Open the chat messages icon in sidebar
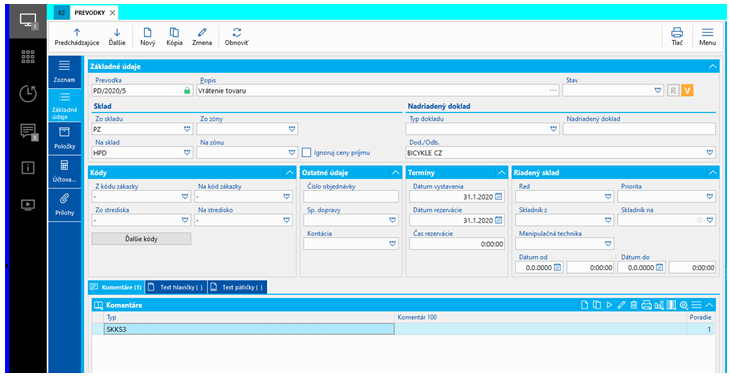This screenshot has width=730, height=383. (28, 132)
